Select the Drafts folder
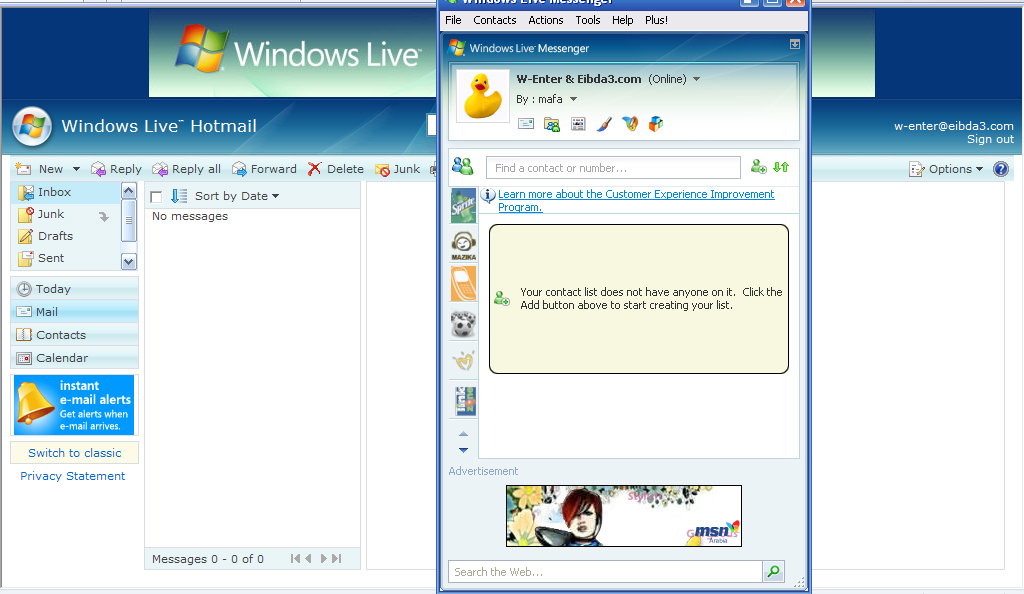Viewport: 1024px width, 594px height. [65, 236]
